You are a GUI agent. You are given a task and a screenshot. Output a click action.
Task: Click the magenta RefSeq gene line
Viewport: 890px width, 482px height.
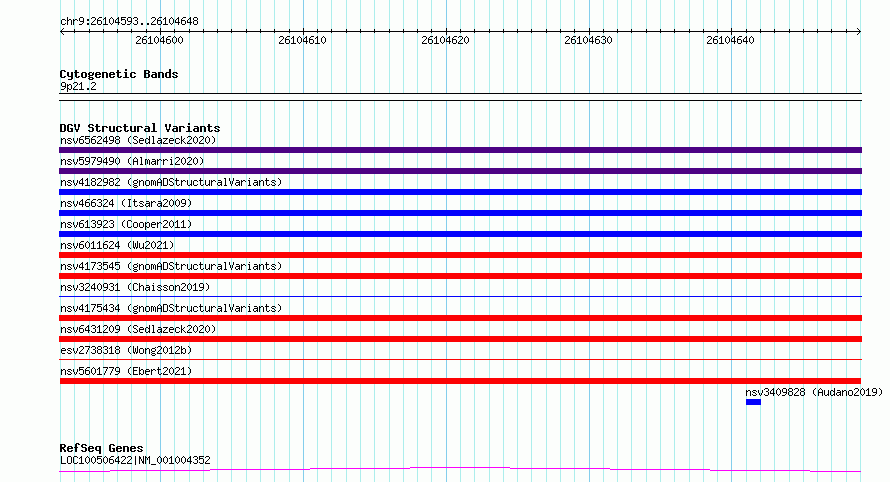(460, 470)
